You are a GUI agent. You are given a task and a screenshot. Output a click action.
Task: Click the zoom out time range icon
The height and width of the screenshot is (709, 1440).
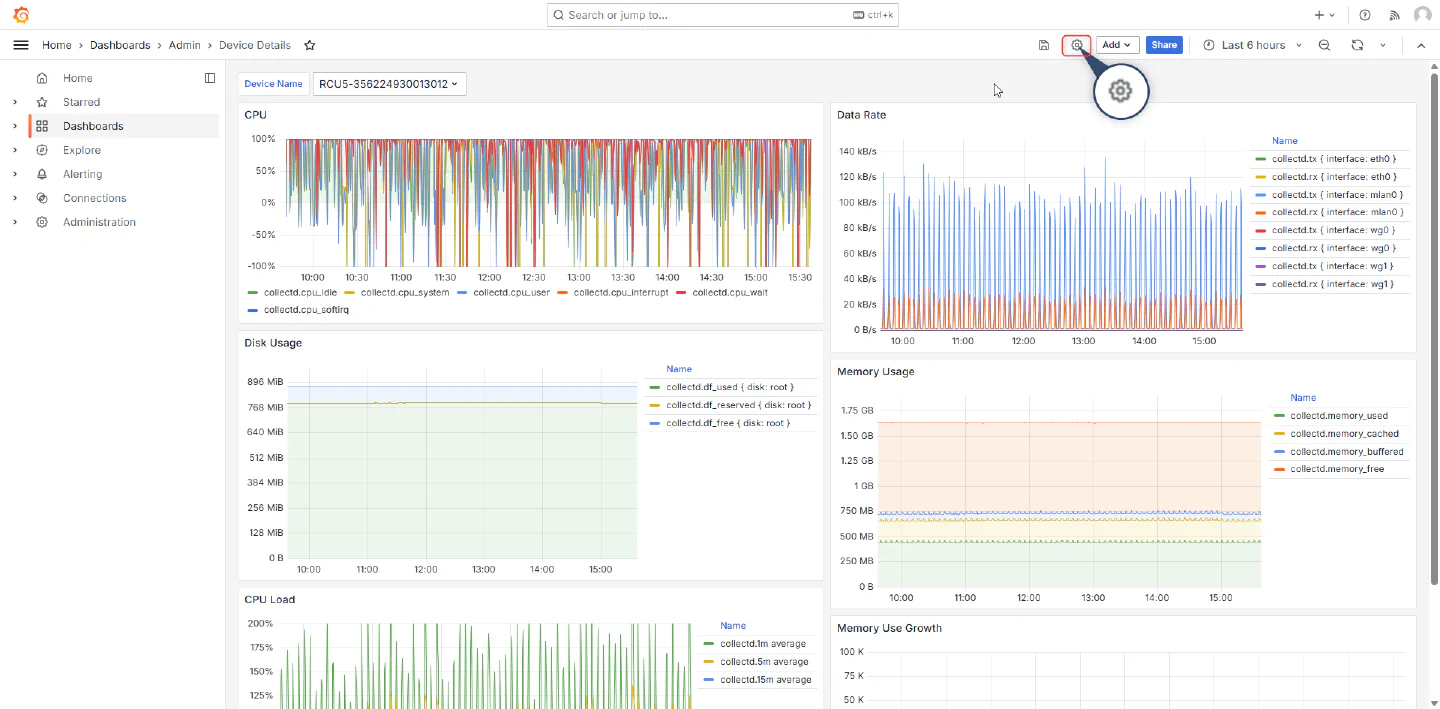(1324, 45)
